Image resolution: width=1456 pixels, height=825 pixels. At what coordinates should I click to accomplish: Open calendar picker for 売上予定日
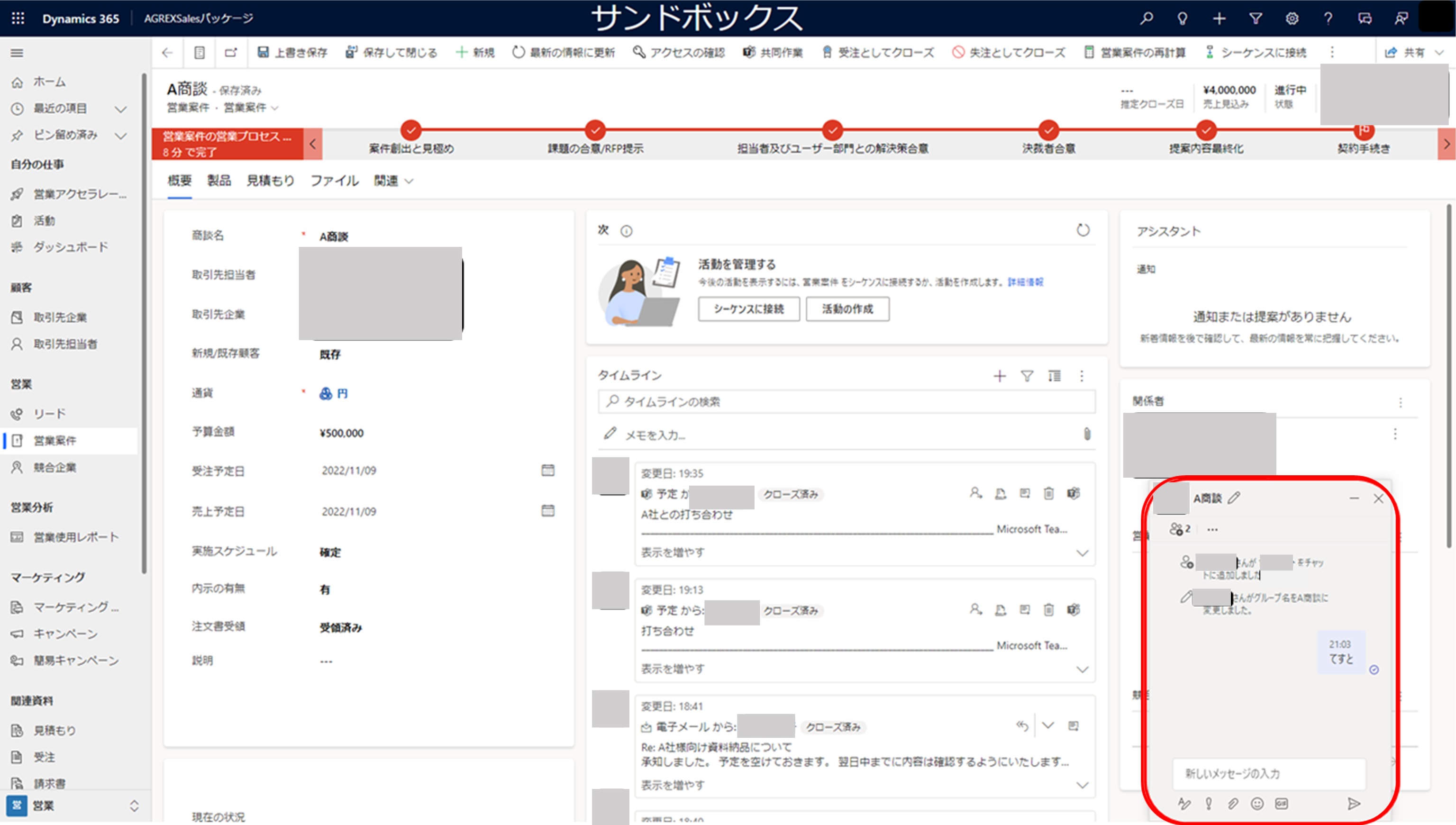(x=547, y=510)
